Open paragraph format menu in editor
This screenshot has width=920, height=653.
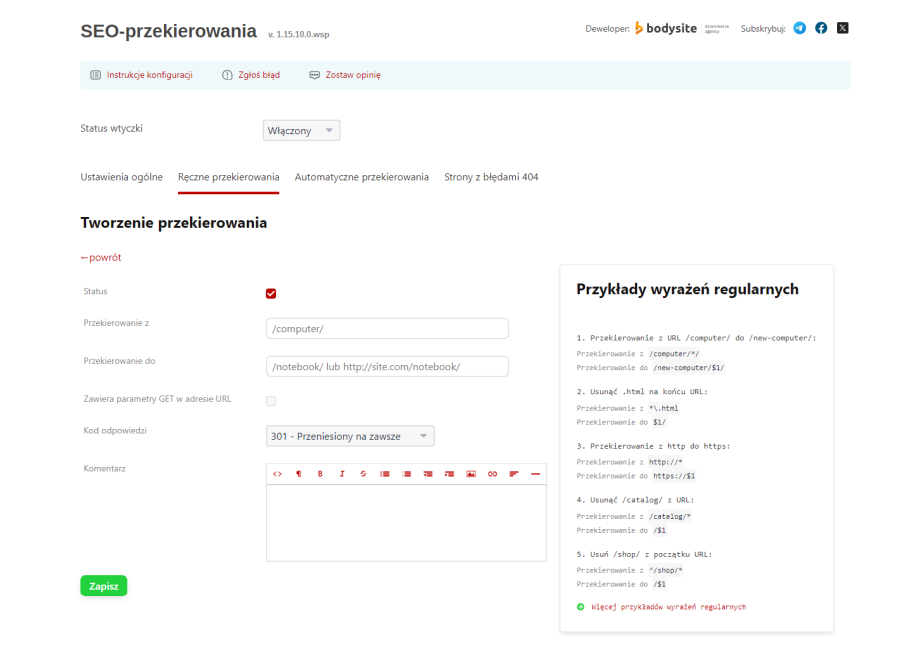point(298,473)
